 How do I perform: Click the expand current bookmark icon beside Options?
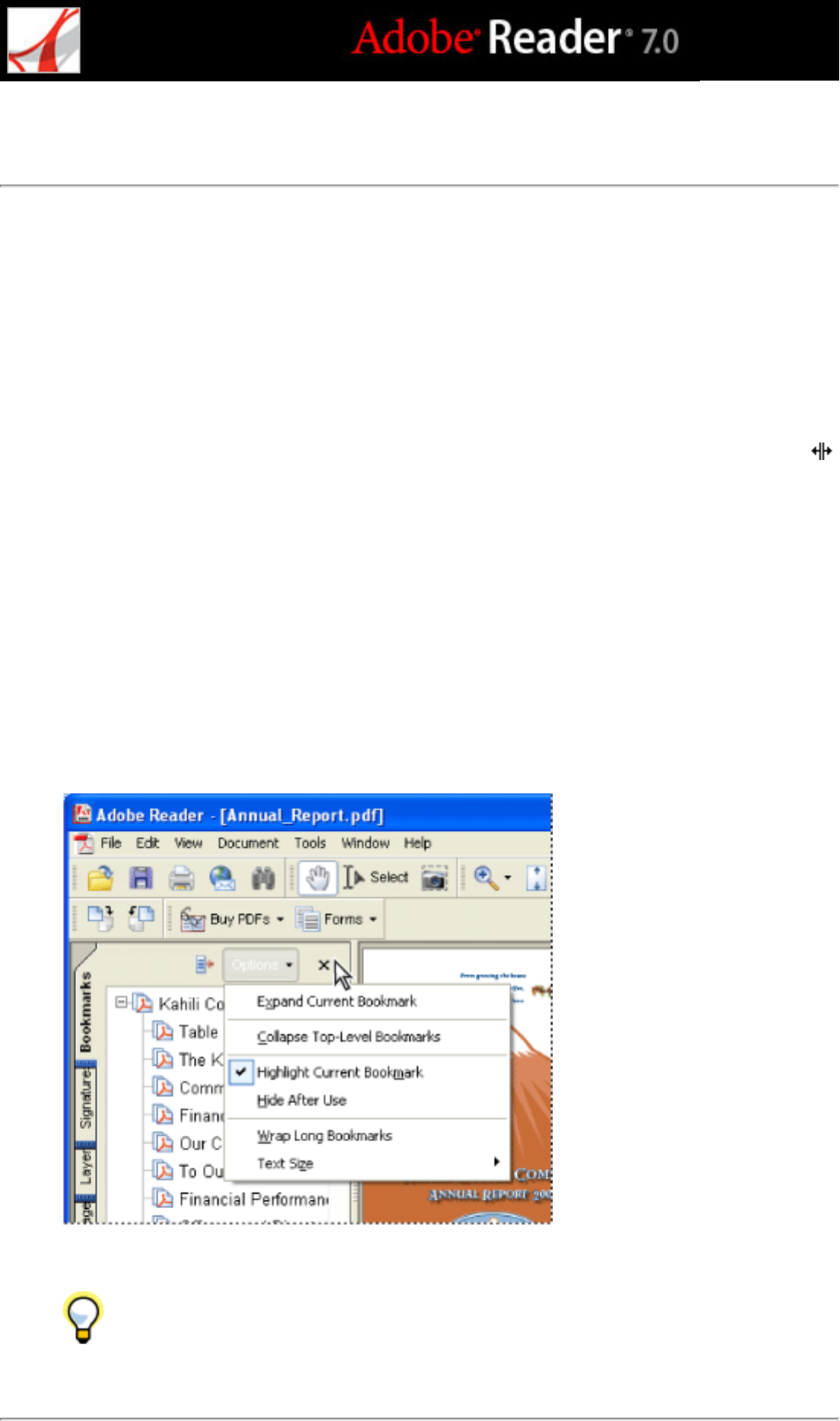(x=204, y=965)
